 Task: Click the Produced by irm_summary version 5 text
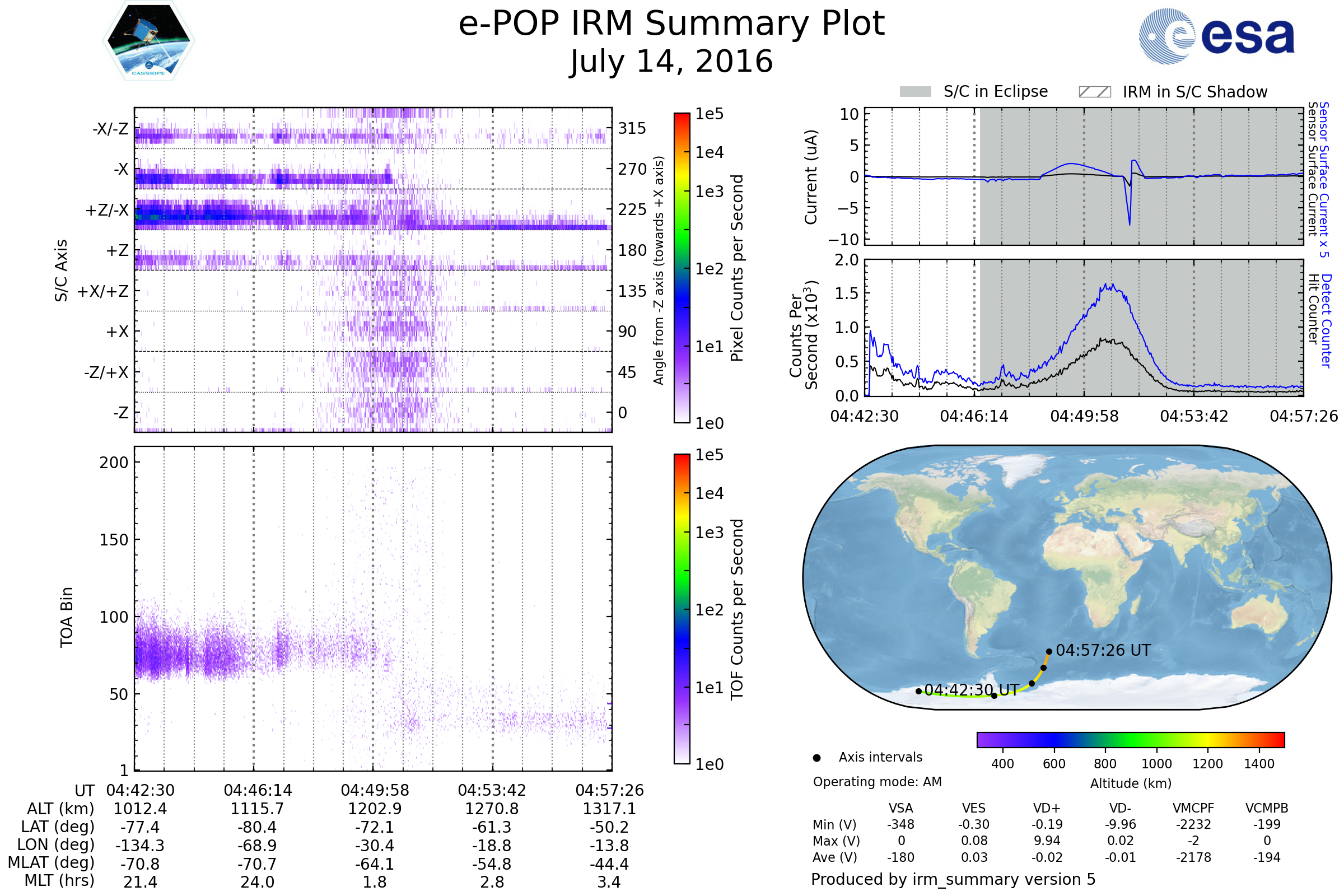[953, 879]
